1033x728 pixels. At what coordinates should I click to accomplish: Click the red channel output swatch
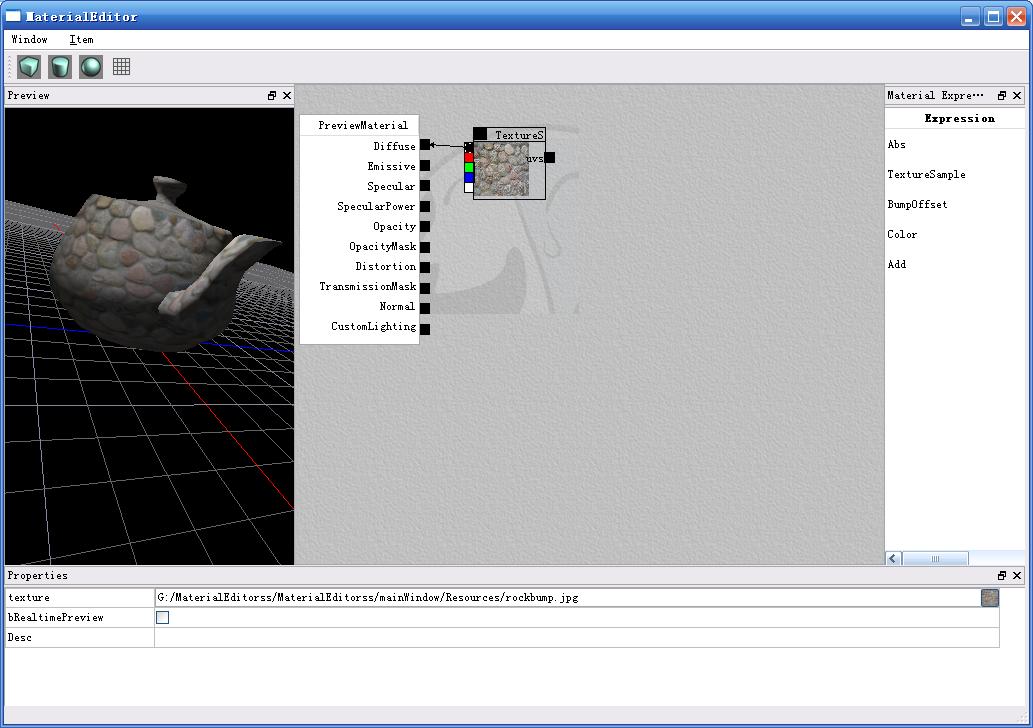click(x=469, y=158)
